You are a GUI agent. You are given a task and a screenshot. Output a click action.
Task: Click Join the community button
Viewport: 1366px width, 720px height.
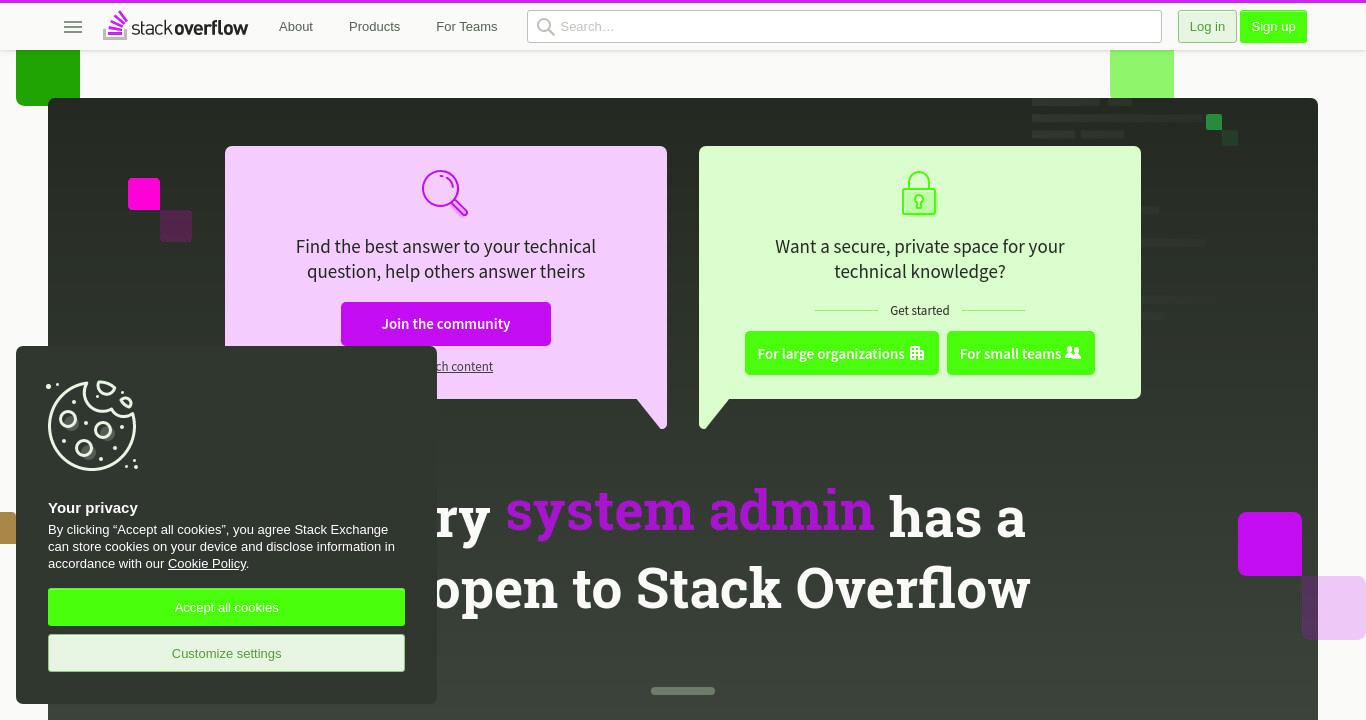[446, 324]
